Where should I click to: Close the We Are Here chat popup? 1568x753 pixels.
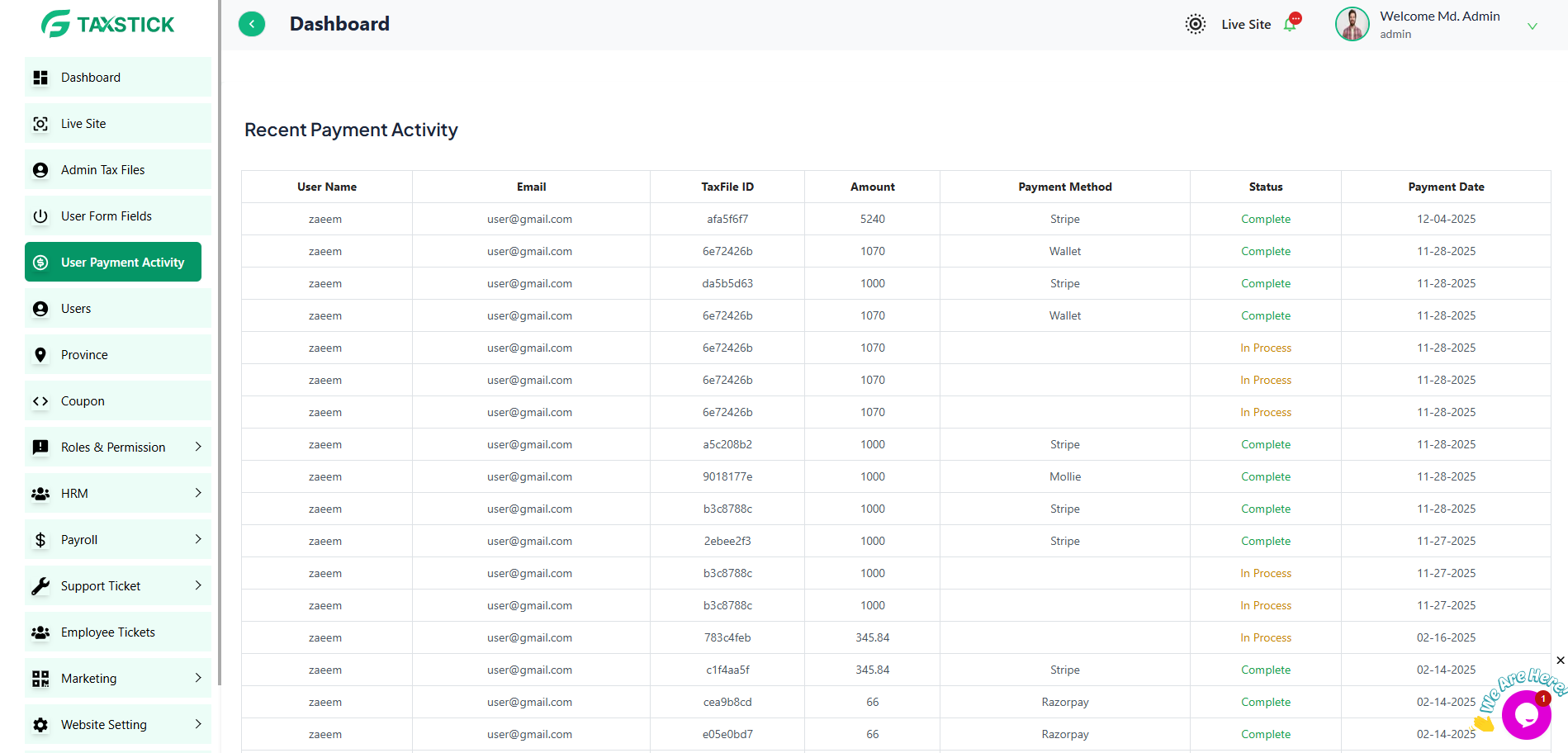coord(1560,661)
